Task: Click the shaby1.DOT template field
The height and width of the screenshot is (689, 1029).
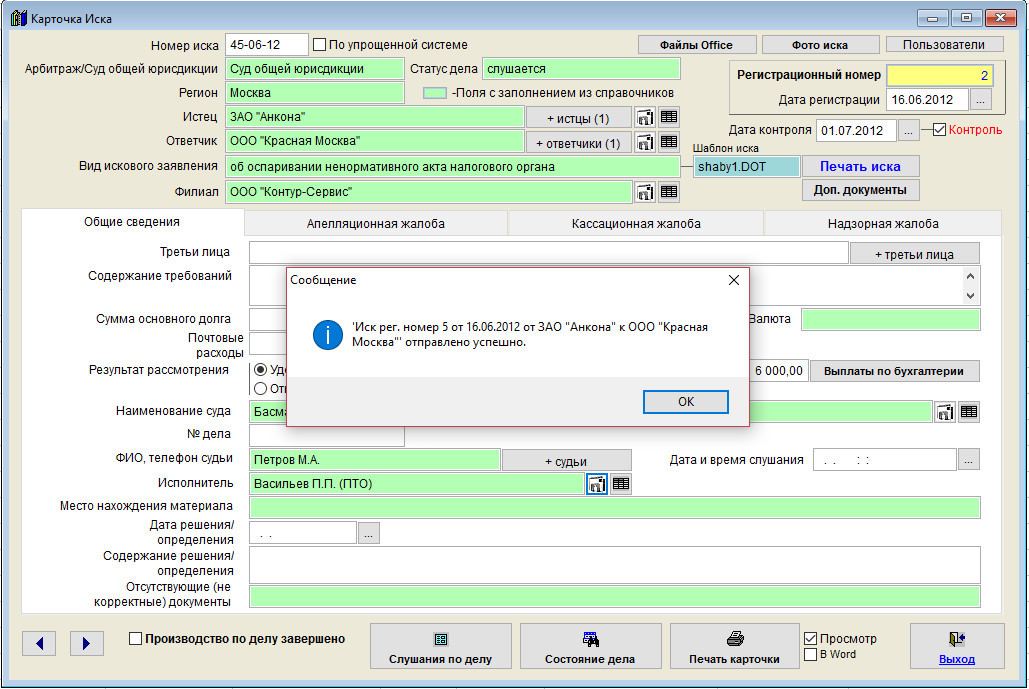Action: (x=747, y=167)
